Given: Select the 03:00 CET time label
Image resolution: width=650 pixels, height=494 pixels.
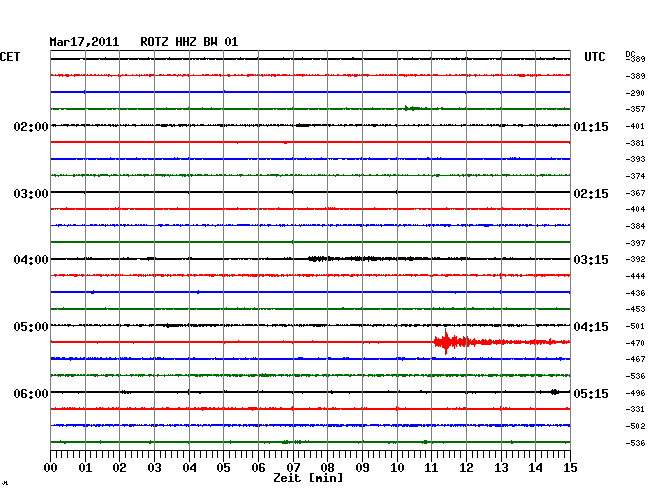Looking at the screenshot, I should (x=31, y=194).
